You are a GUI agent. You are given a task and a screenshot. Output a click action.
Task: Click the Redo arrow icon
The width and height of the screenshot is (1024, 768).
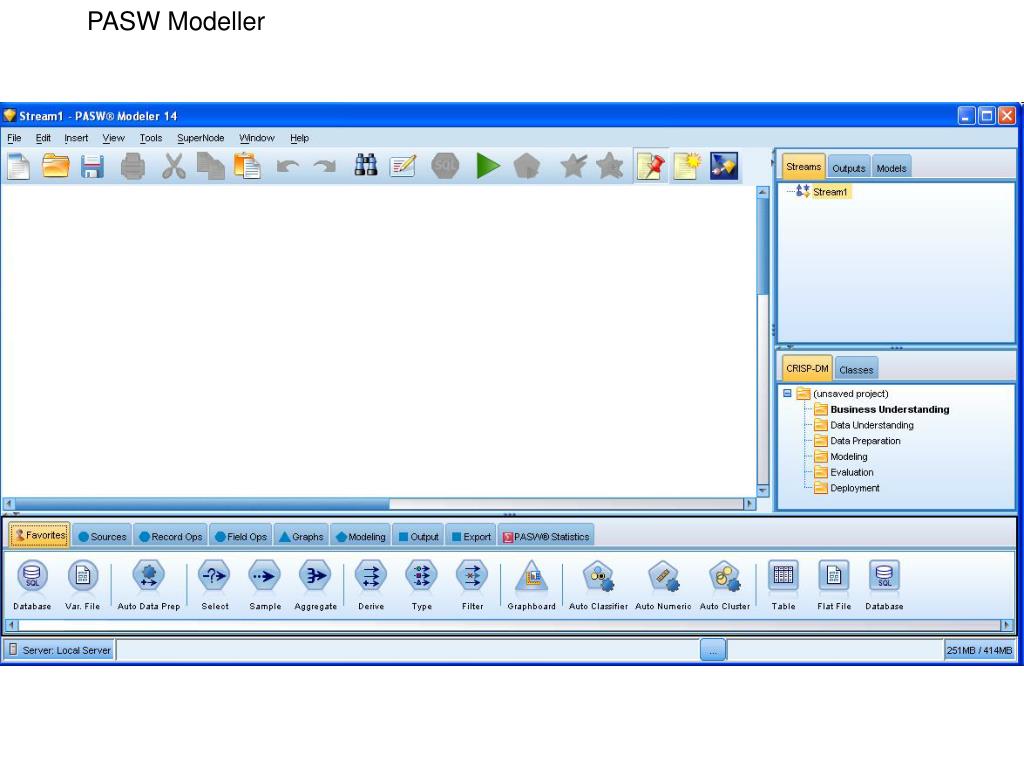coord(325,167)
